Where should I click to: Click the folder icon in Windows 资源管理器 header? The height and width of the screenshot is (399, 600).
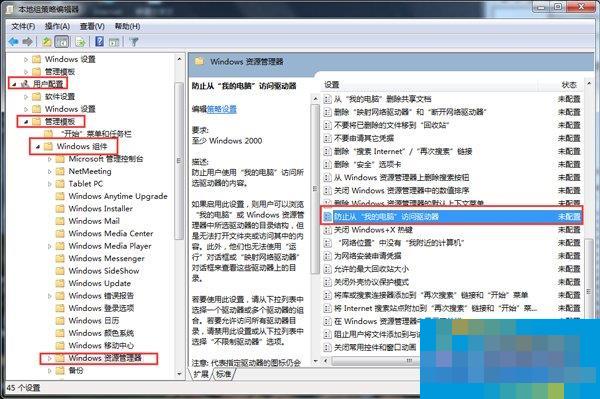(199, 61)
